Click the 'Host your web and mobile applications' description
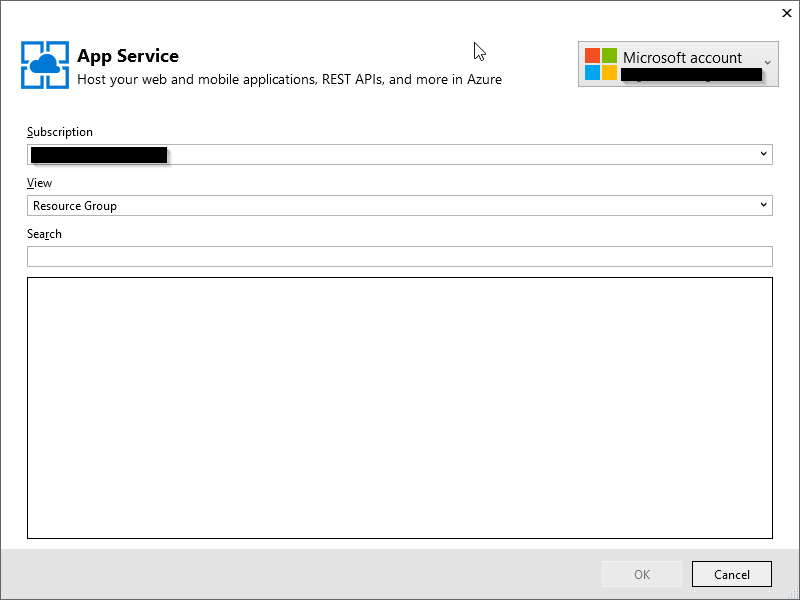800x600 pixels. (x=289, y=80)
